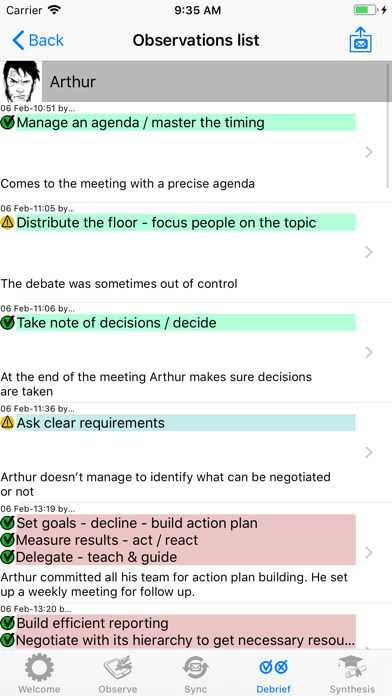Click green check beside Manage an agenda
The height and width of the screenshot is (696, 392).
[x=8, y=123]
